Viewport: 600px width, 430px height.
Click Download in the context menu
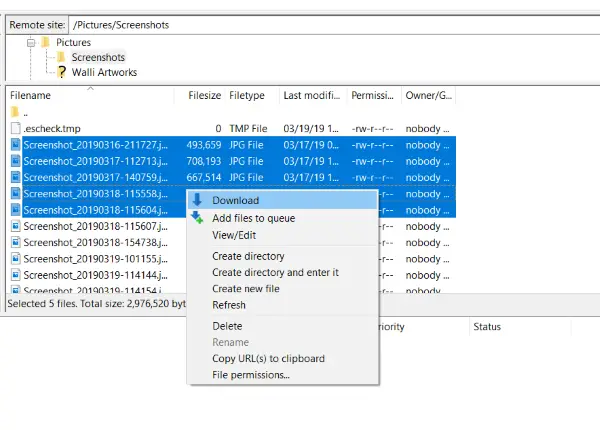(235, 201)
